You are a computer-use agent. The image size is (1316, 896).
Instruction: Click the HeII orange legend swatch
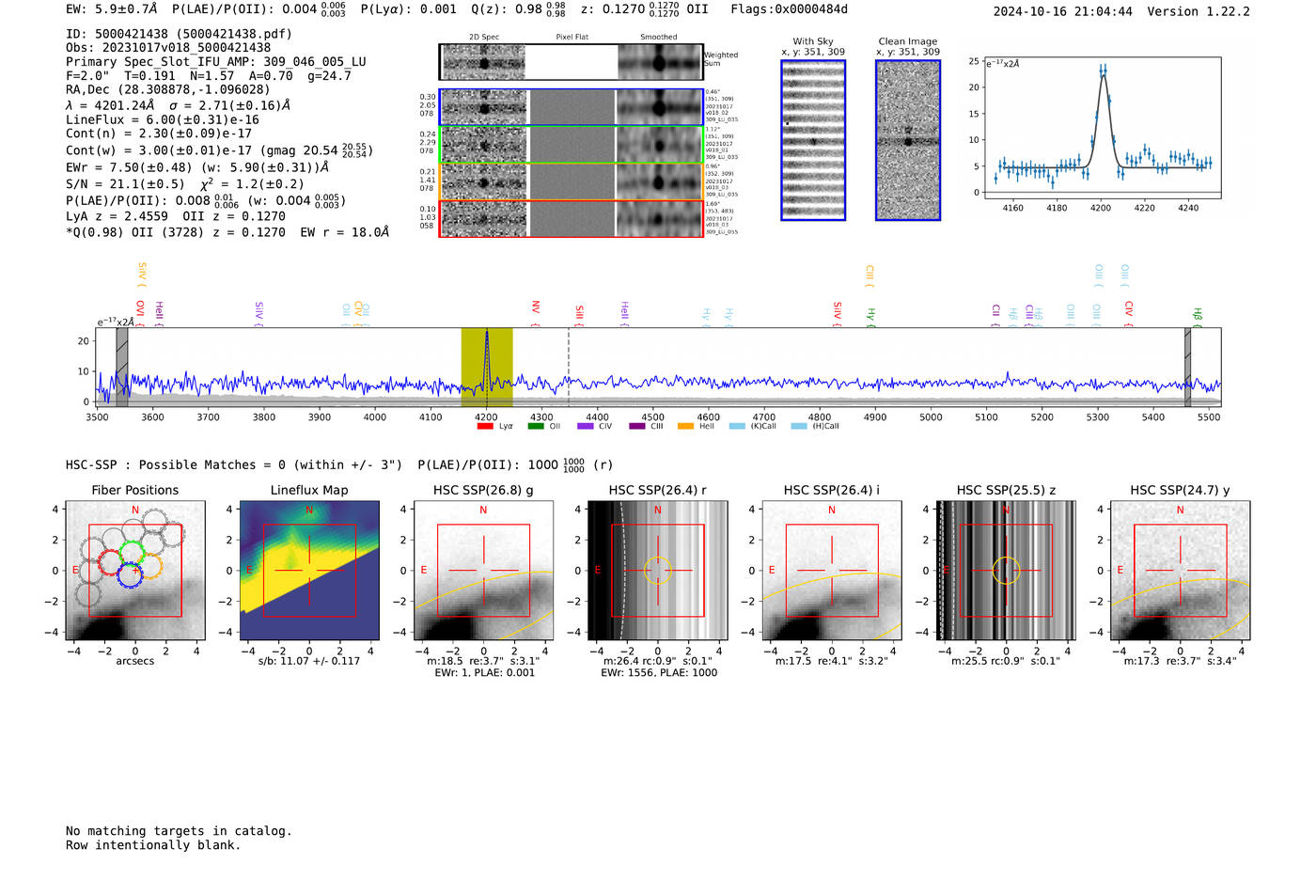tap(685, 427)
